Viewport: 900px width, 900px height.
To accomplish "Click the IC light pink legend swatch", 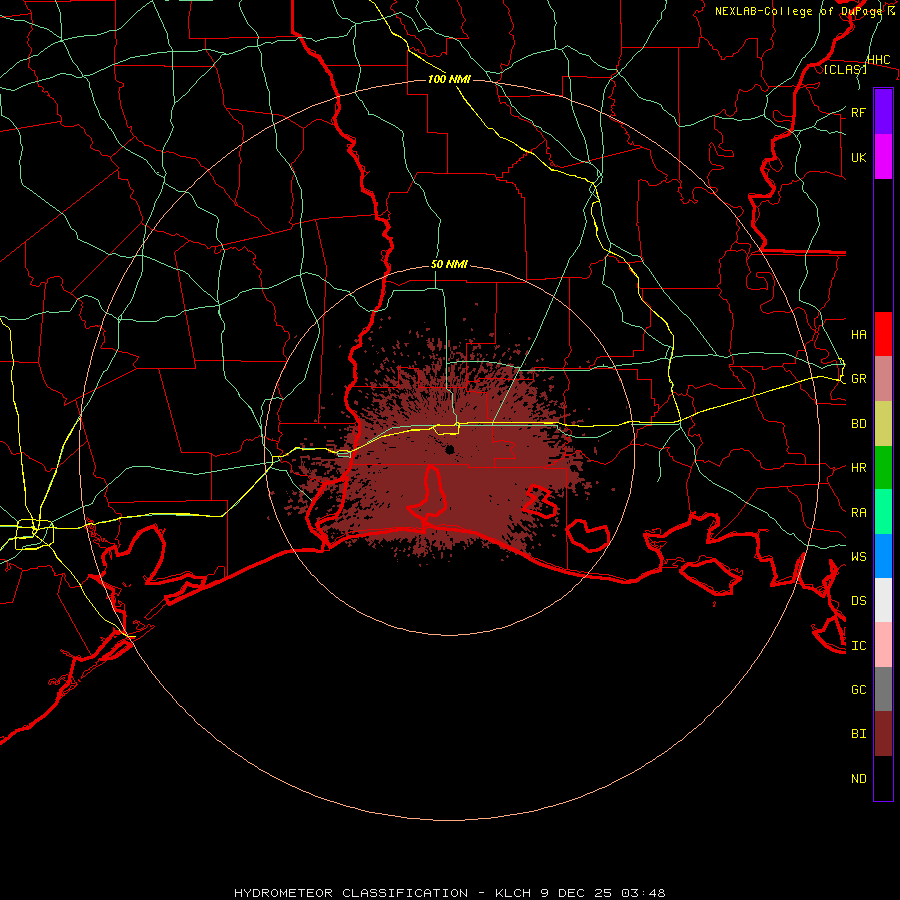I will [x=883, y=645].
